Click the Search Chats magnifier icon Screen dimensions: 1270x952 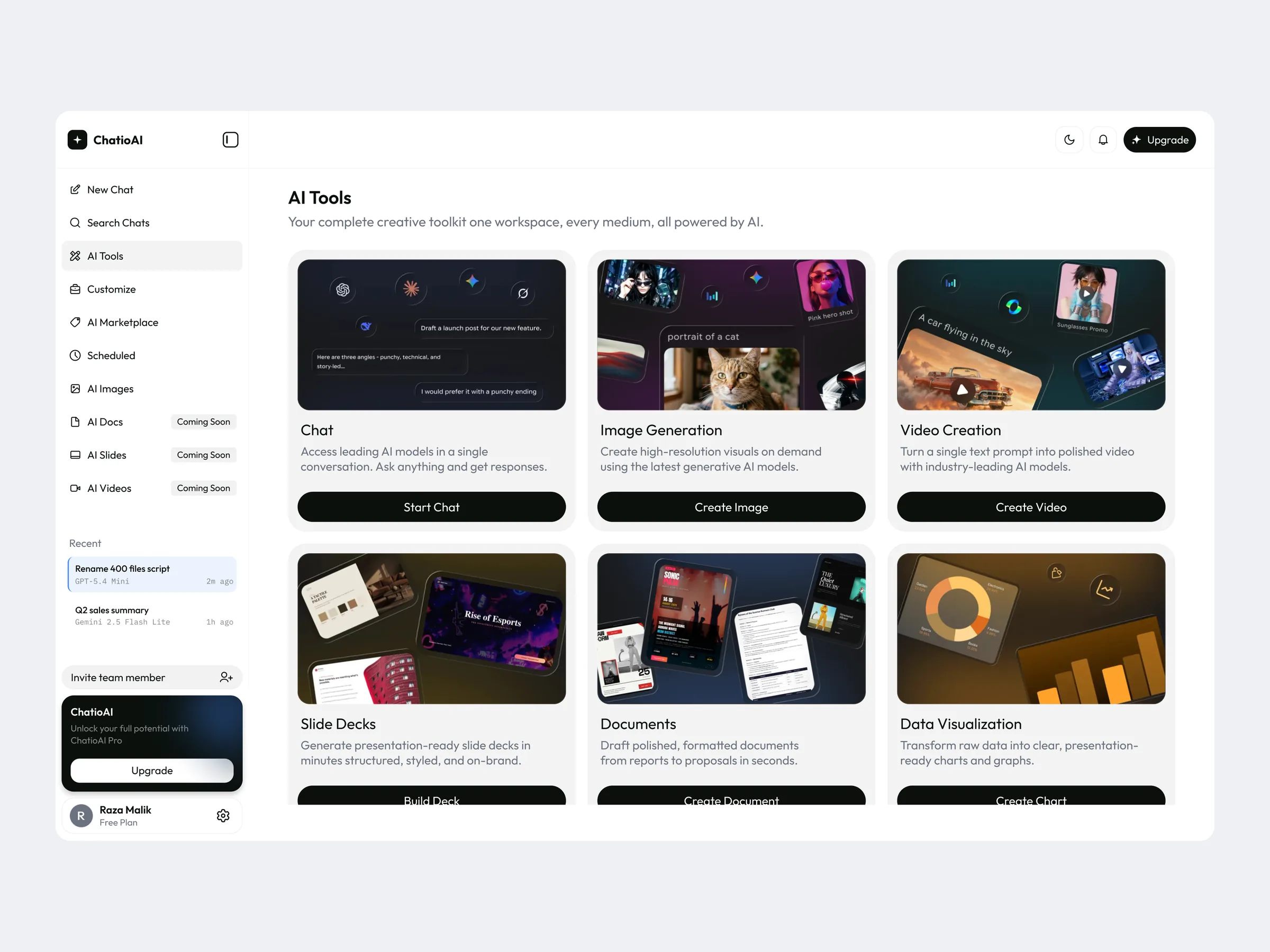click(x=75, y=223)
